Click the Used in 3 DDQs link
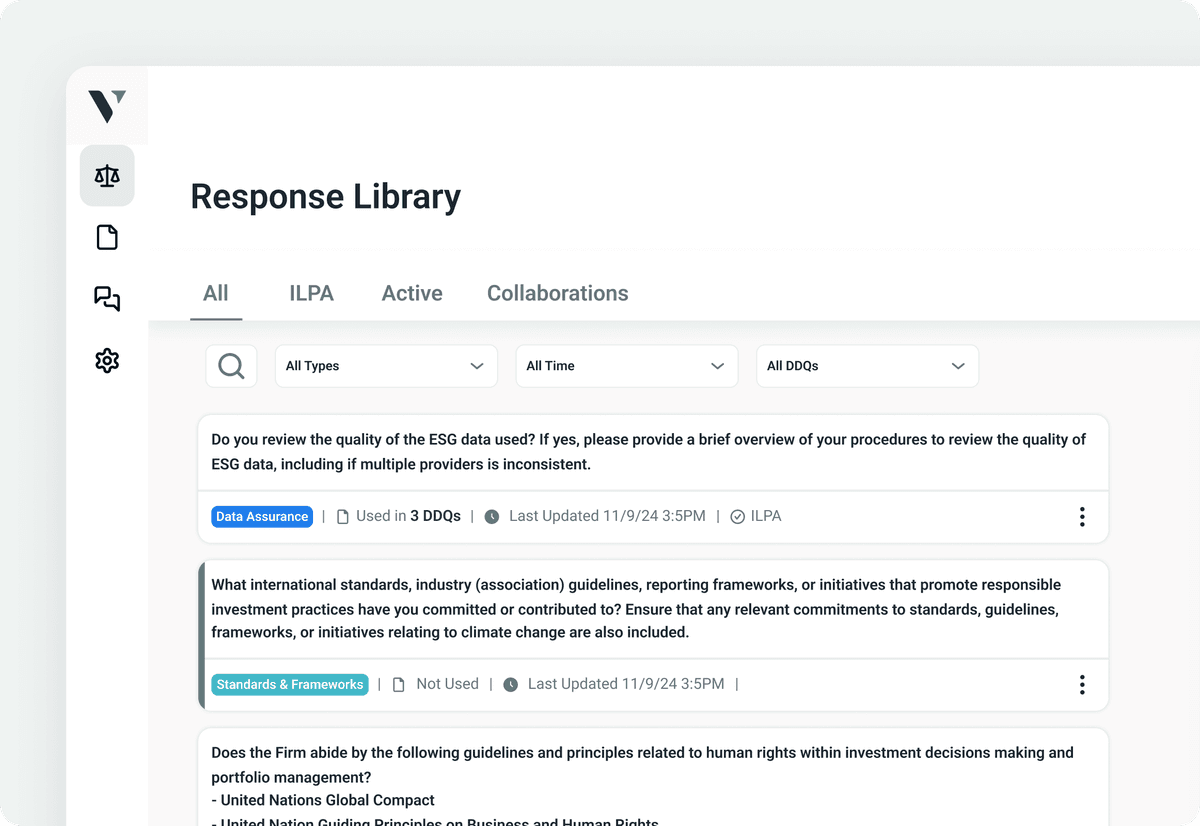Image resolution: width=1200 pixels, height=826 pixels. 408,516
